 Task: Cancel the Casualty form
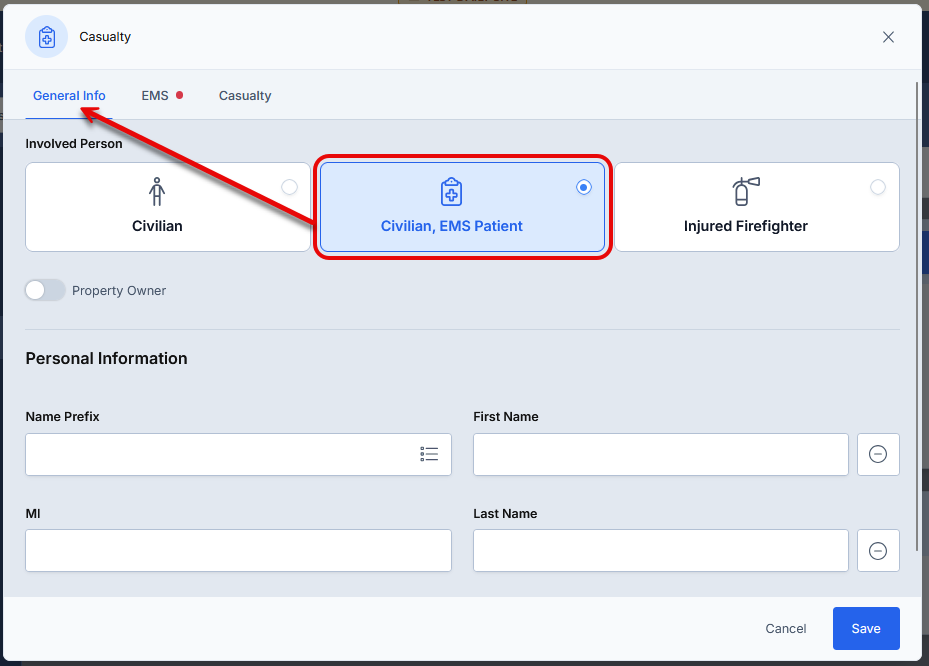tap(786, 629)
